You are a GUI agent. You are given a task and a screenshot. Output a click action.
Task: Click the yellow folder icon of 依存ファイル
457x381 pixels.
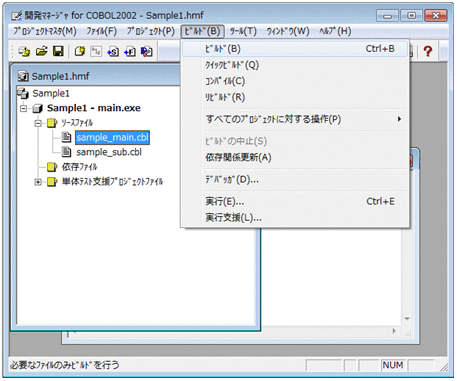(52, 167)
